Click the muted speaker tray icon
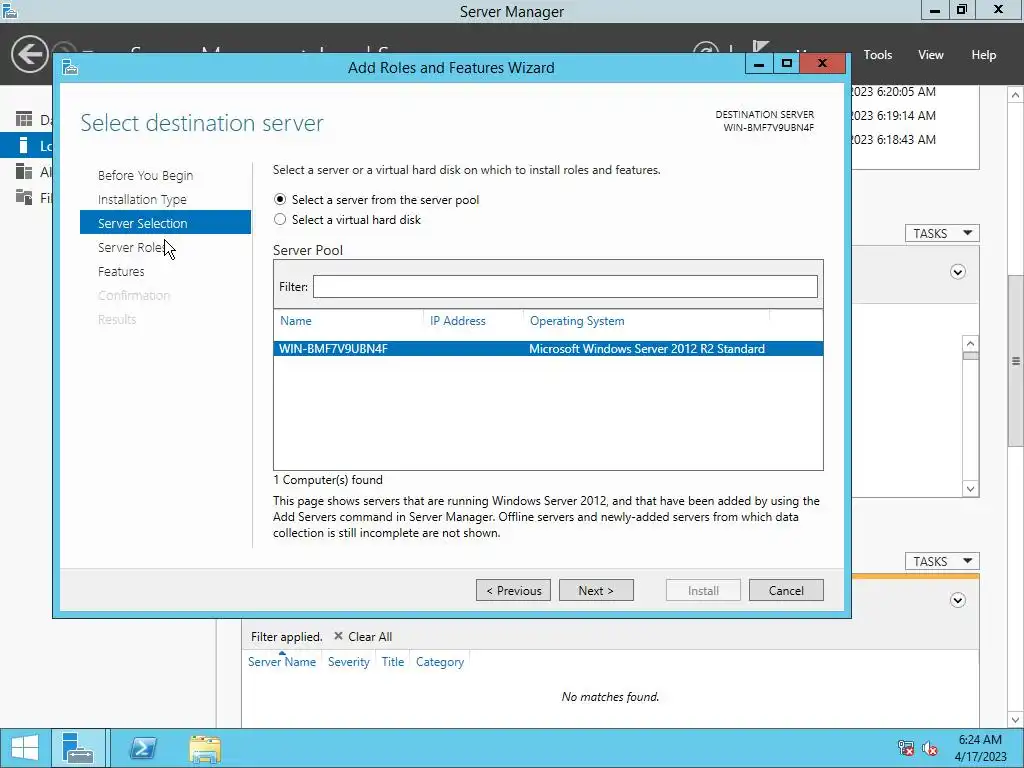 (930, 748)
